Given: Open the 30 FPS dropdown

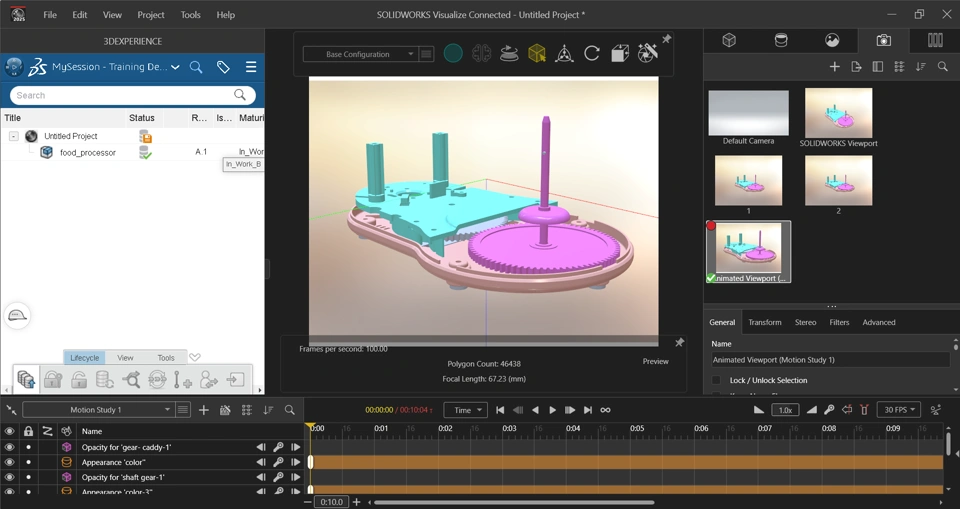Looking at the screenshot, I should coord(898,410).
